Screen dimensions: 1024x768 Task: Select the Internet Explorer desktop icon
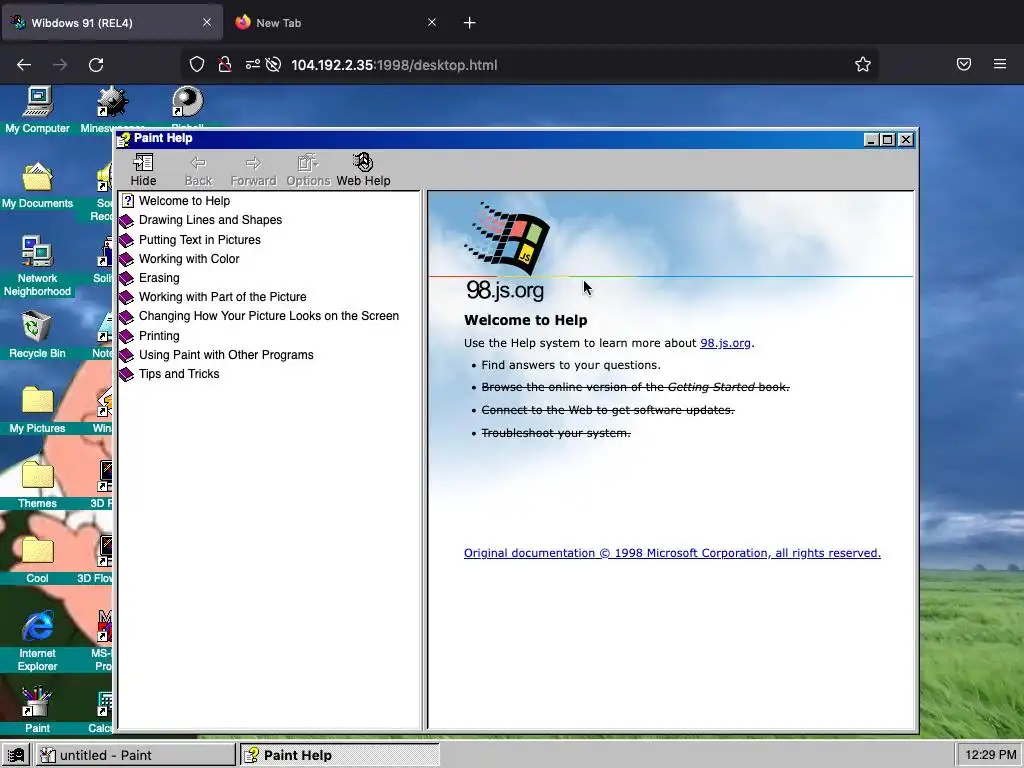pyautogui.click(x=37, y=641)
